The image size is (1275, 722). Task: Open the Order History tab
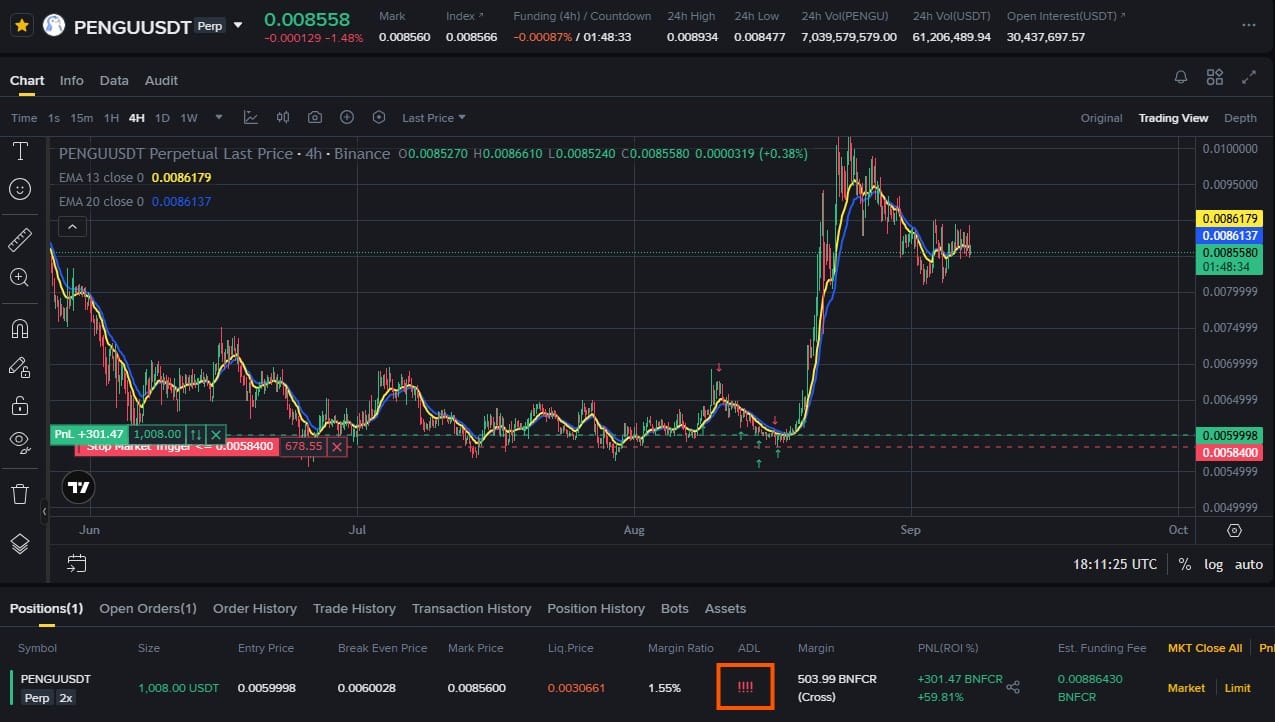(x=255, y=608)
